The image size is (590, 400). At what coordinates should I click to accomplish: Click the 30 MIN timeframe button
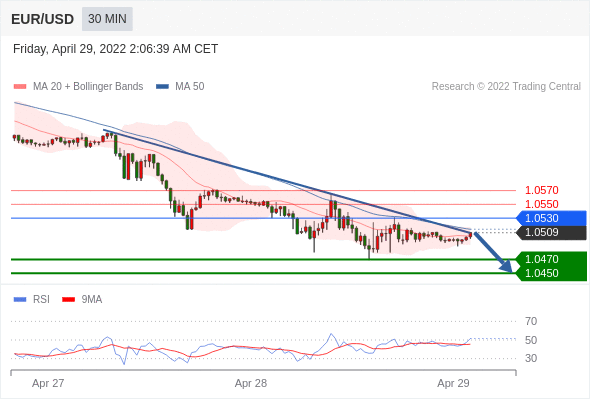click(107, 19)
